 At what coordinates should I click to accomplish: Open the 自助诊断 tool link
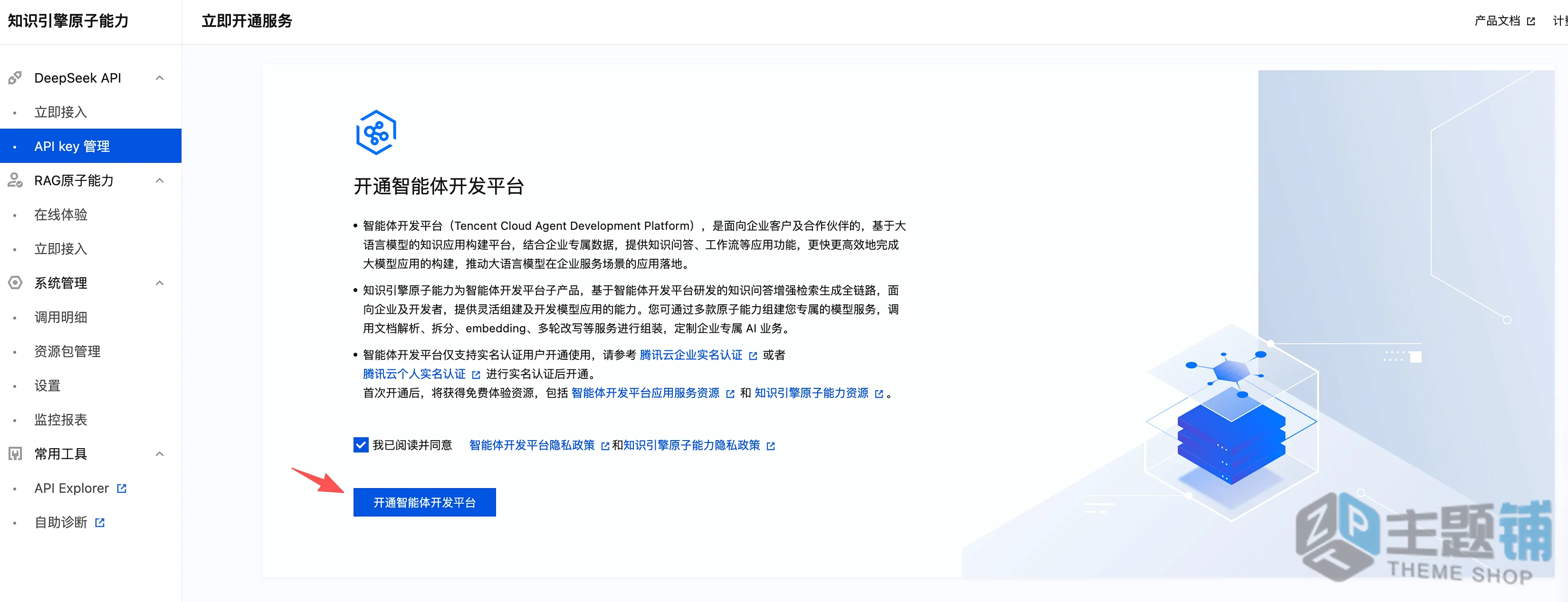click(x=61, y=522)
